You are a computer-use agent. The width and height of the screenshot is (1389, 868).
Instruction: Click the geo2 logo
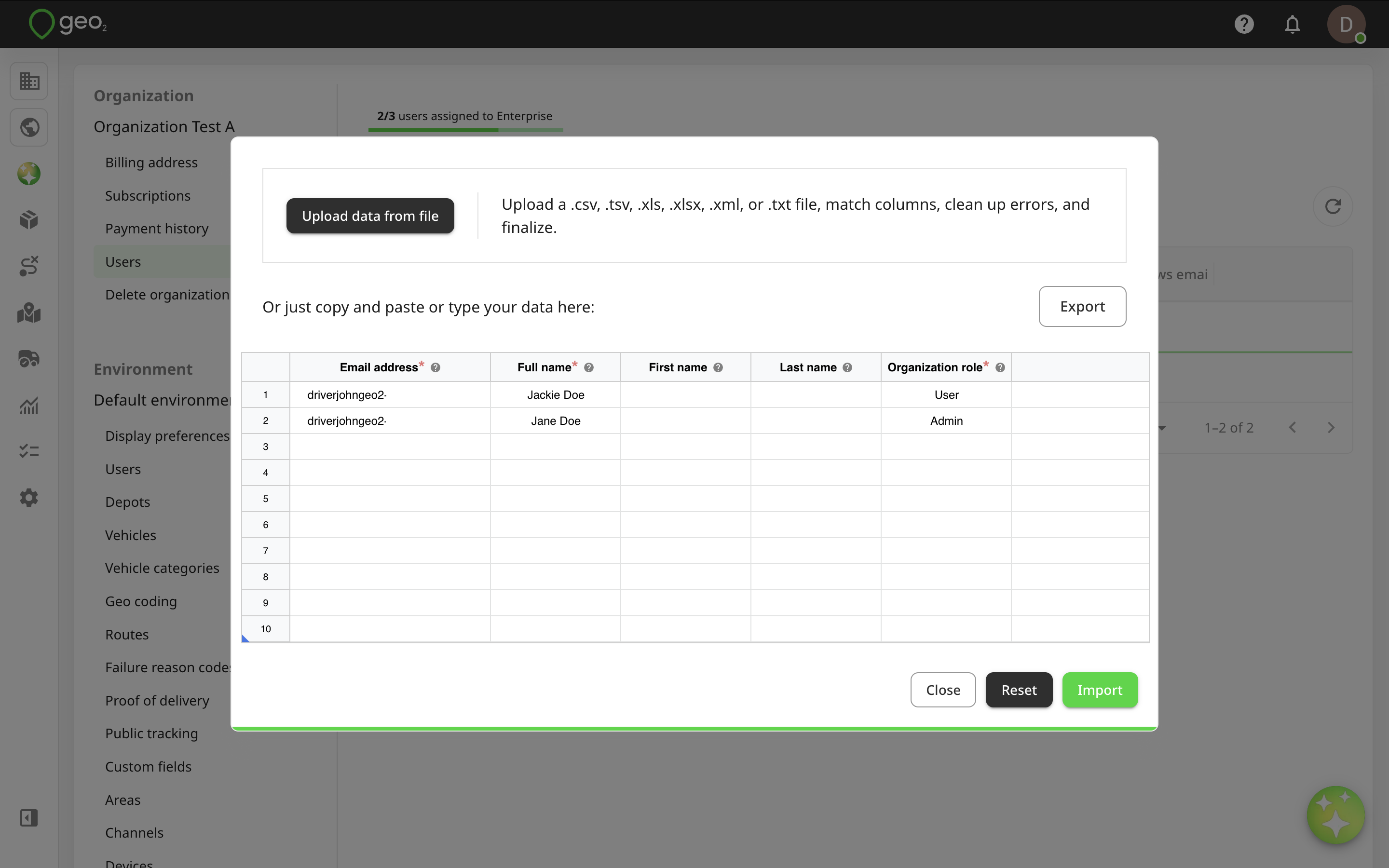click(68, 24)
